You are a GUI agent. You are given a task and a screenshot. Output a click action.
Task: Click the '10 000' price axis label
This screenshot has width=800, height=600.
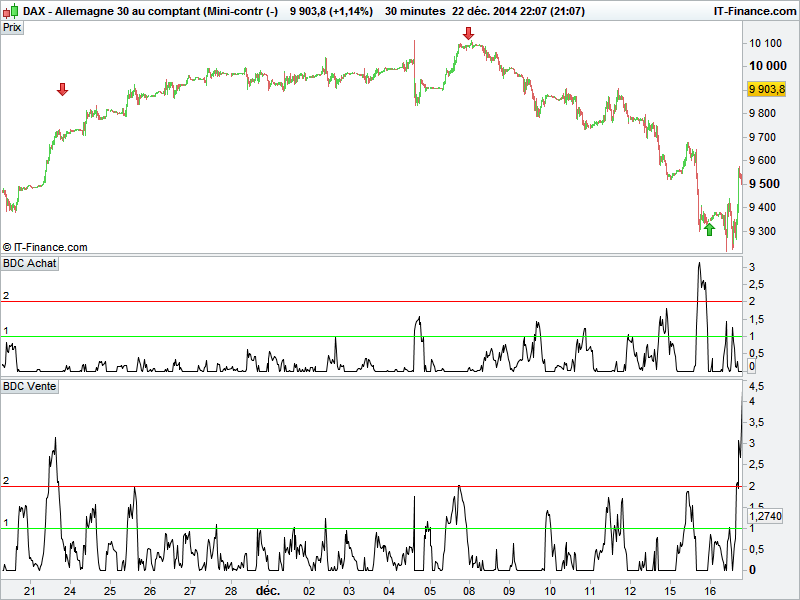pyautogui.click(x=767, y=65)
